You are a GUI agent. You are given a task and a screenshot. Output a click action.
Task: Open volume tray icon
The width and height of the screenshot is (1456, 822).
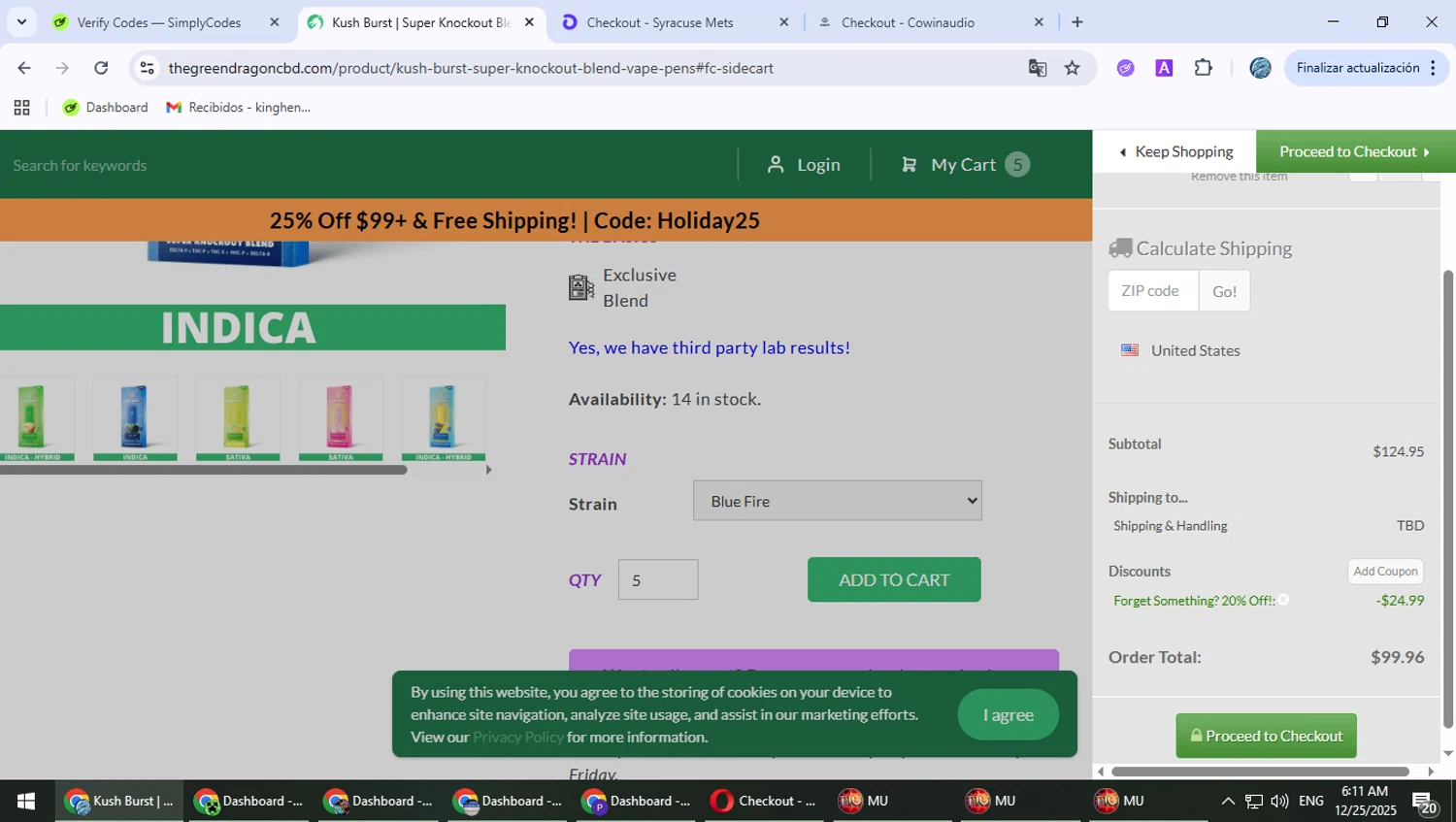[1279, 802]
